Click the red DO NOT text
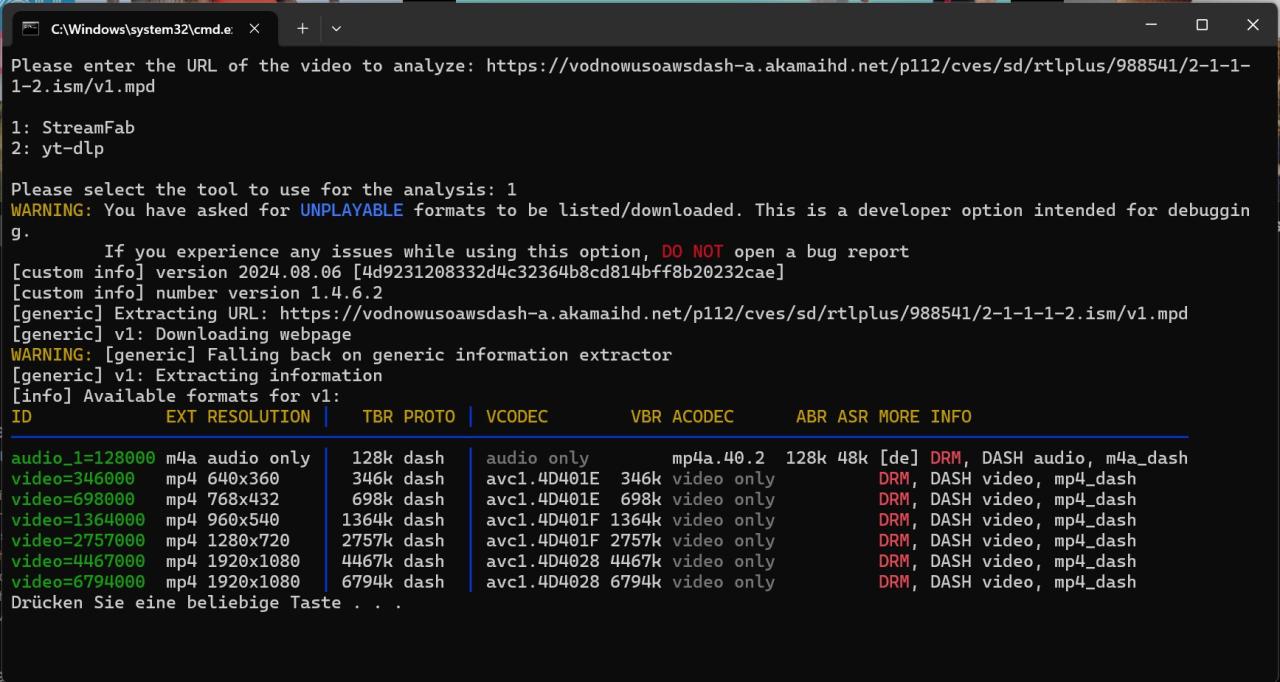The width and height of the screenshot is (1280, 682). click(692, 252)
